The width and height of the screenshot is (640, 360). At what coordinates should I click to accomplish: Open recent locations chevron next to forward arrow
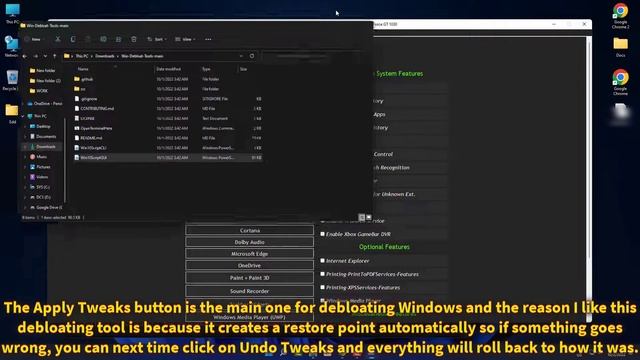tap(45, 56)
